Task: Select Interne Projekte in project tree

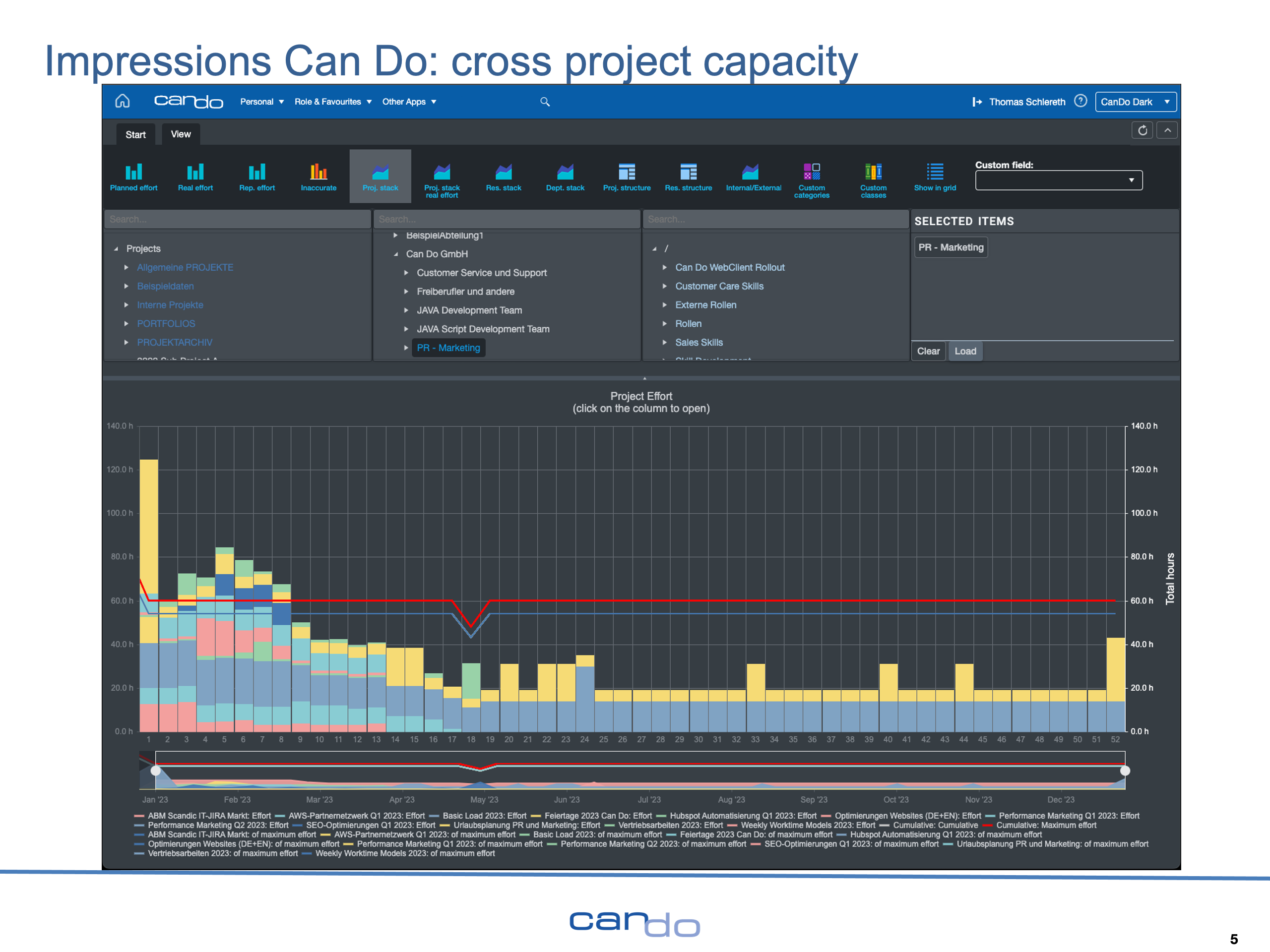Action: (x=170, y=305)
